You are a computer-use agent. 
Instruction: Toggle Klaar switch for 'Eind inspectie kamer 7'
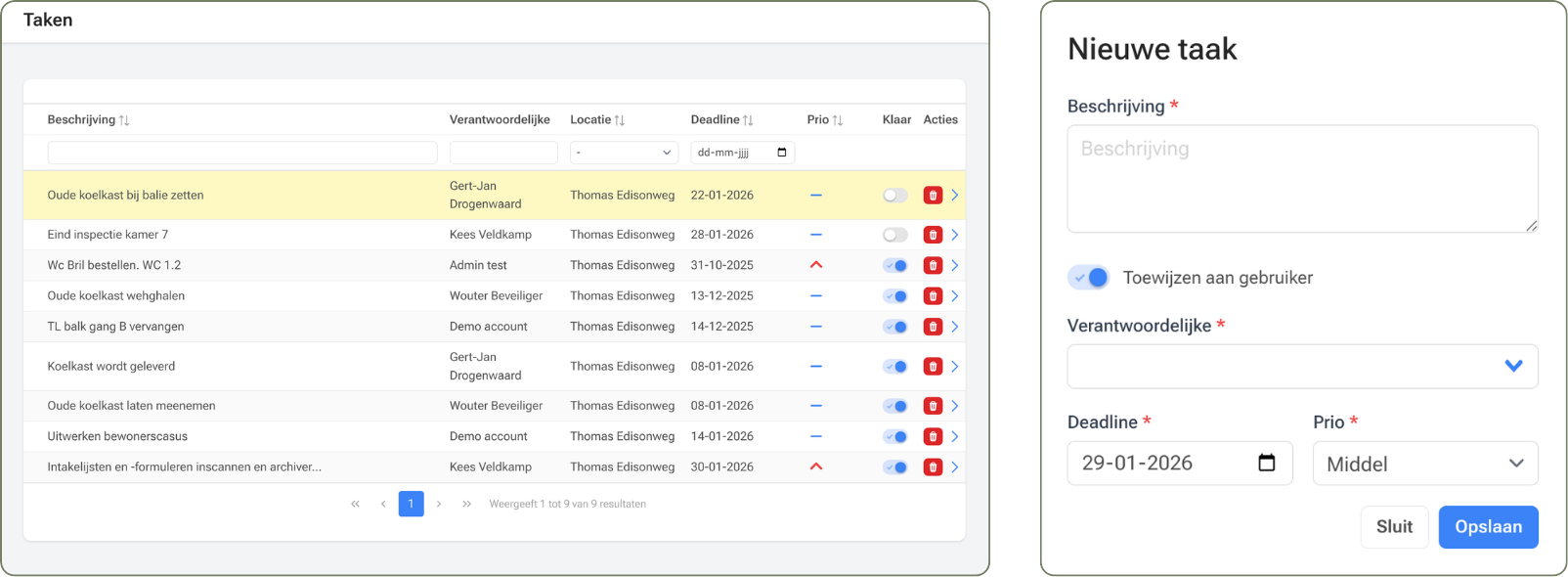tap(894, 235)
